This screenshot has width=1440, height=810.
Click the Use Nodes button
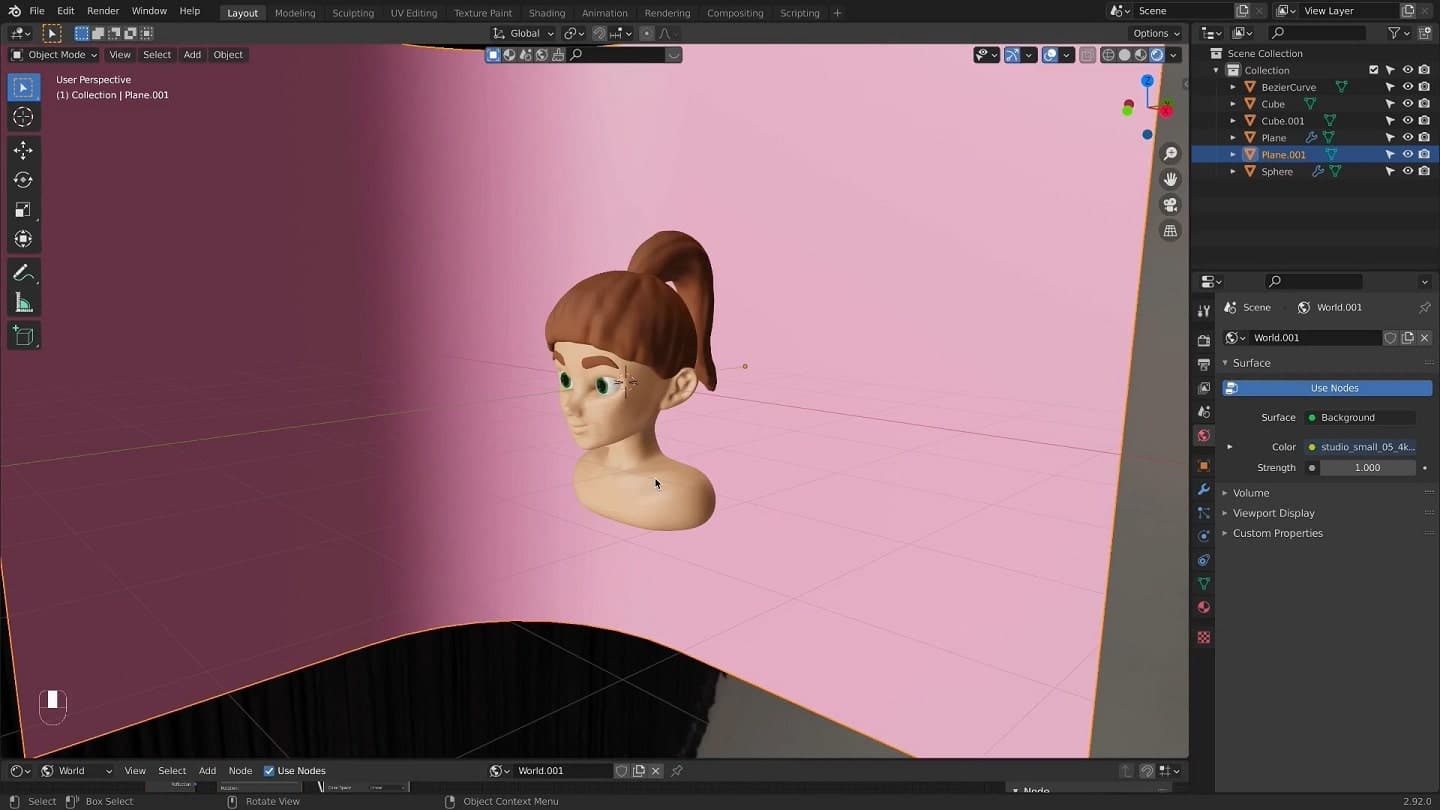(1333, 388)
